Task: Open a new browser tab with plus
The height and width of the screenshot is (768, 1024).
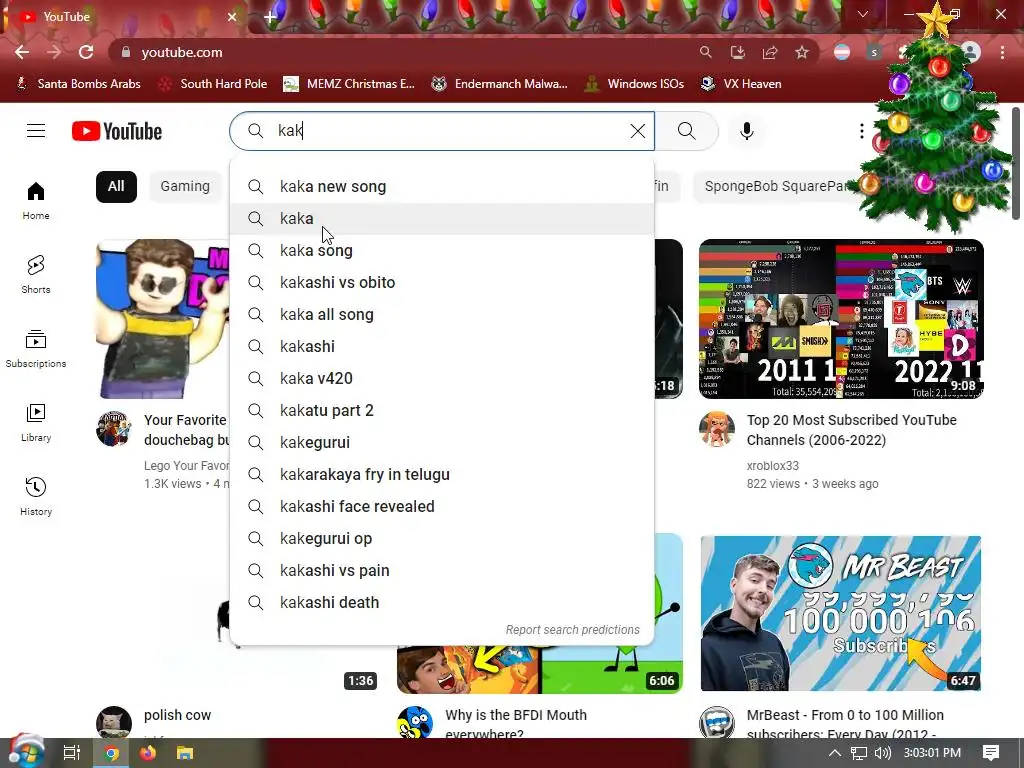Action: pyautogui.click(x=270, y=17)
